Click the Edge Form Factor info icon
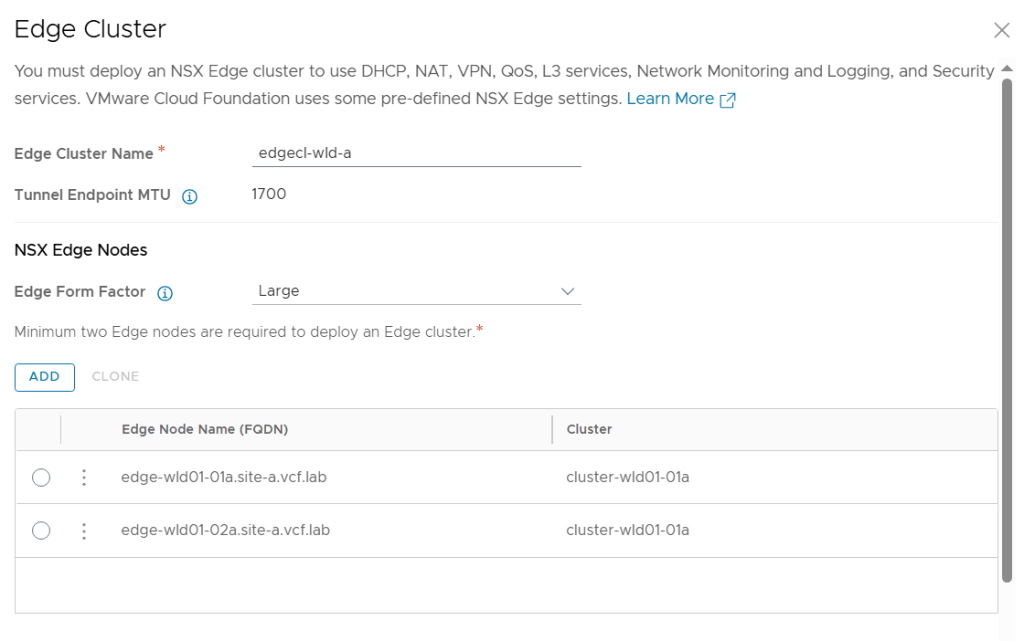The image size is (1024, 641). coord(165,293)
